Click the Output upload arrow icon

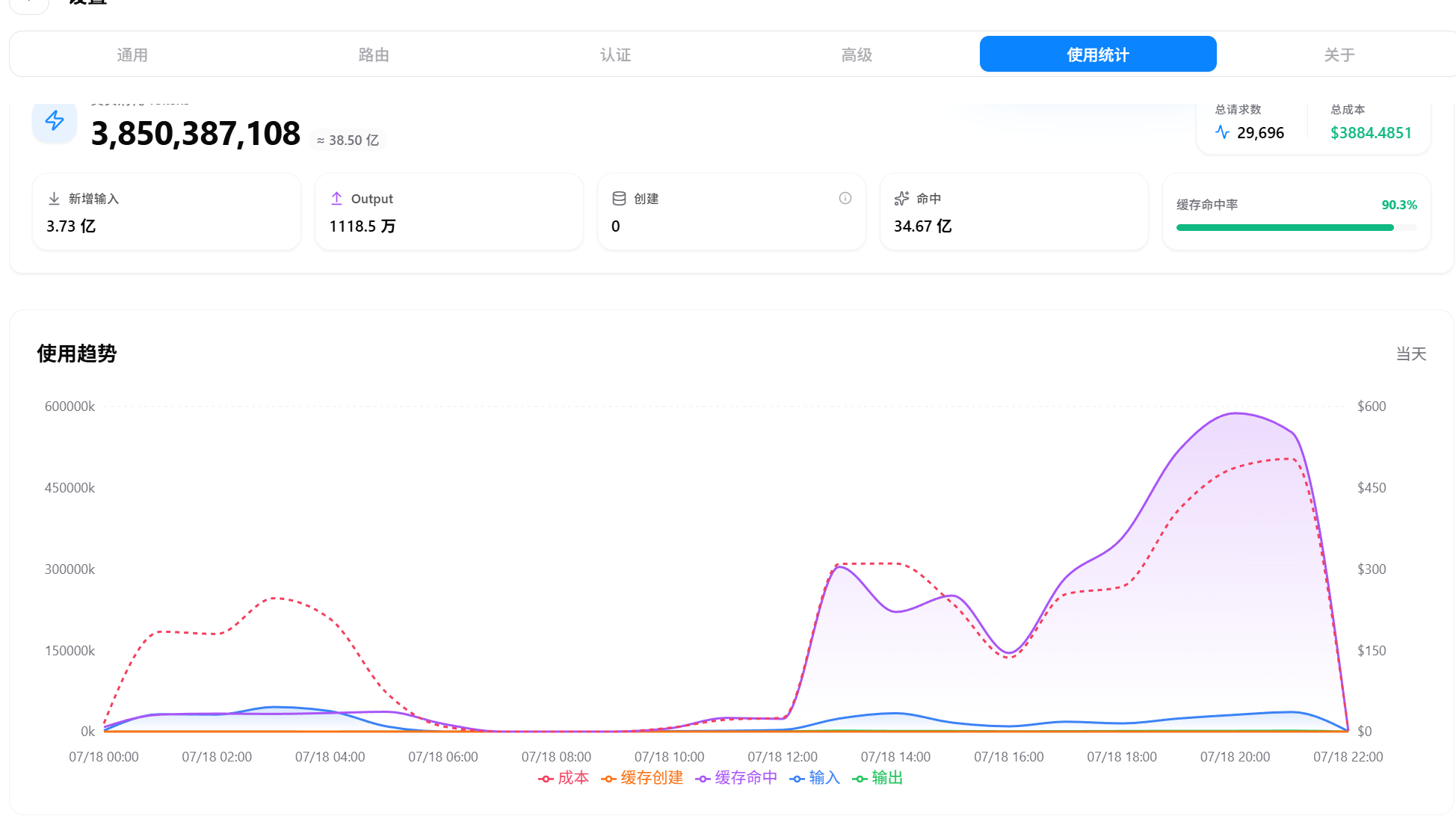[336, 199]
